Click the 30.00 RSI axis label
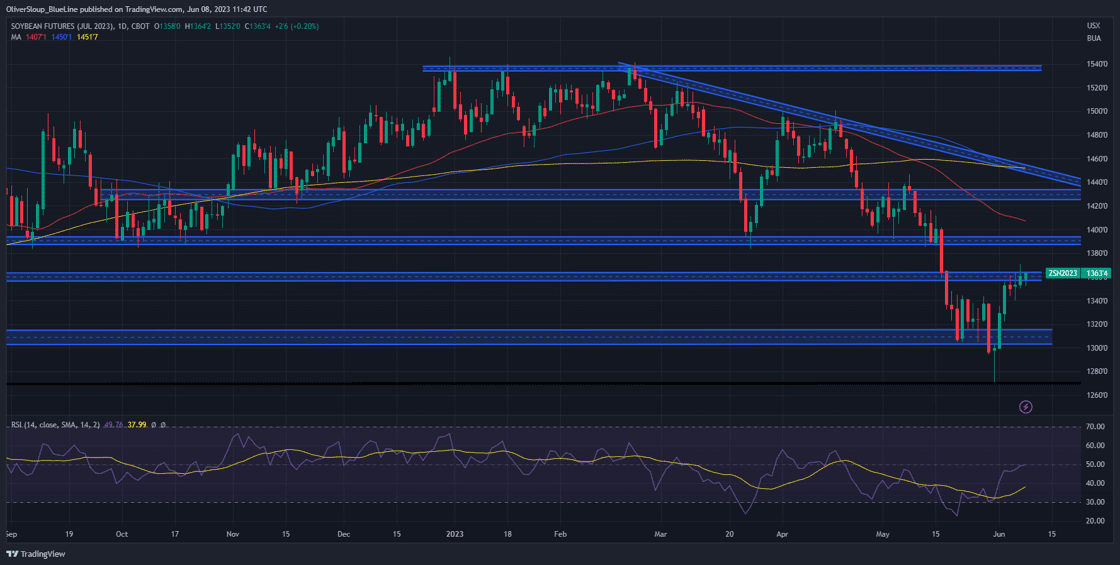Screen dimensions: 1120x565 coord(1094,502)
